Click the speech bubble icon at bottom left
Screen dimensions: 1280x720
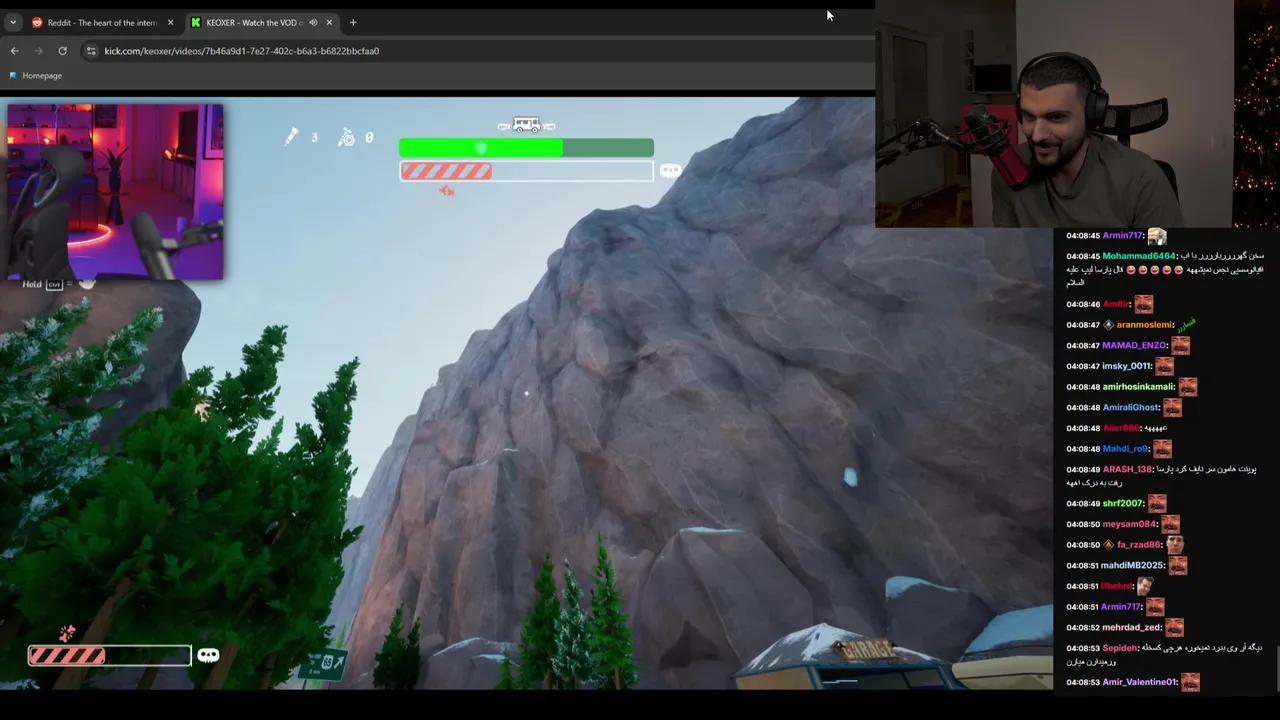(x=208, y=655)
